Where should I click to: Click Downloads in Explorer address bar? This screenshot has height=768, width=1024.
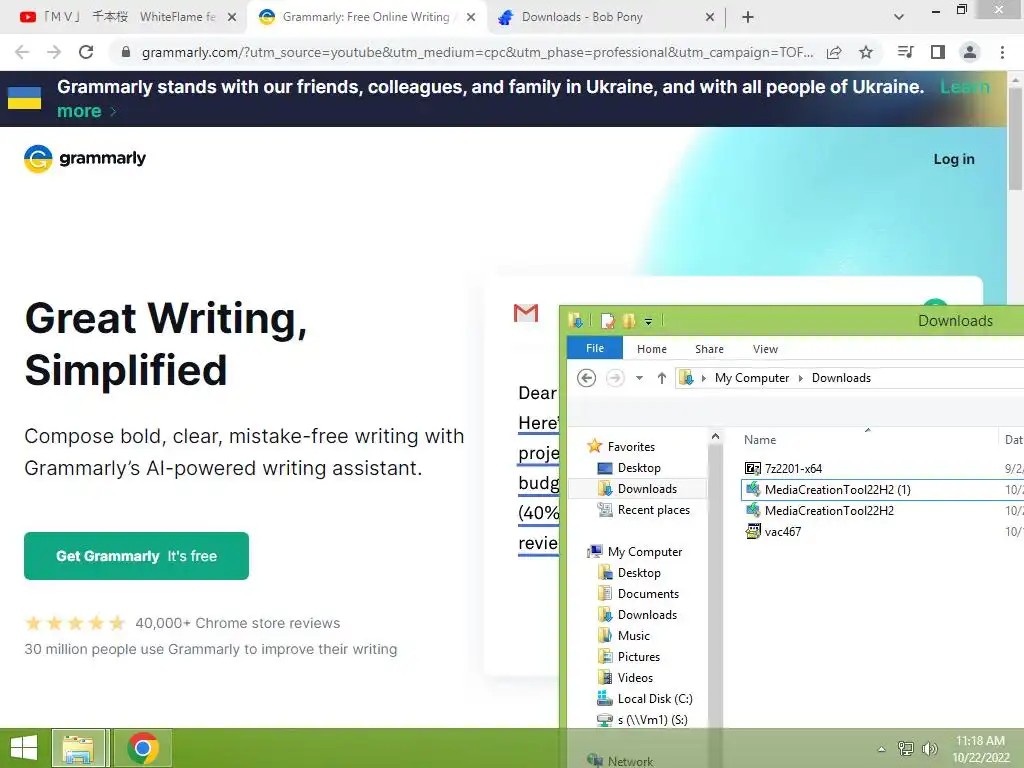click(x=841, y=378)
